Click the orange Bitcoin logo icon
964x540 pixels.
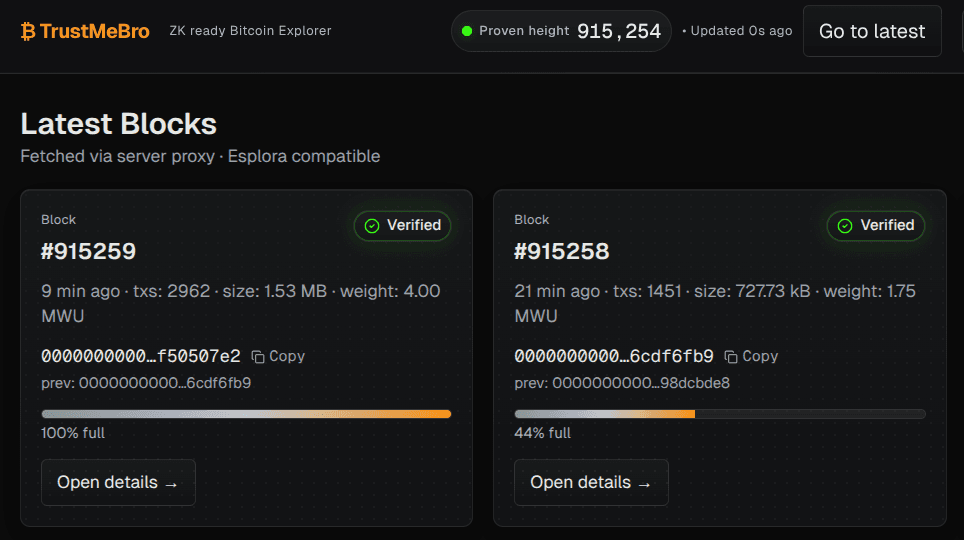click(28, 31)
